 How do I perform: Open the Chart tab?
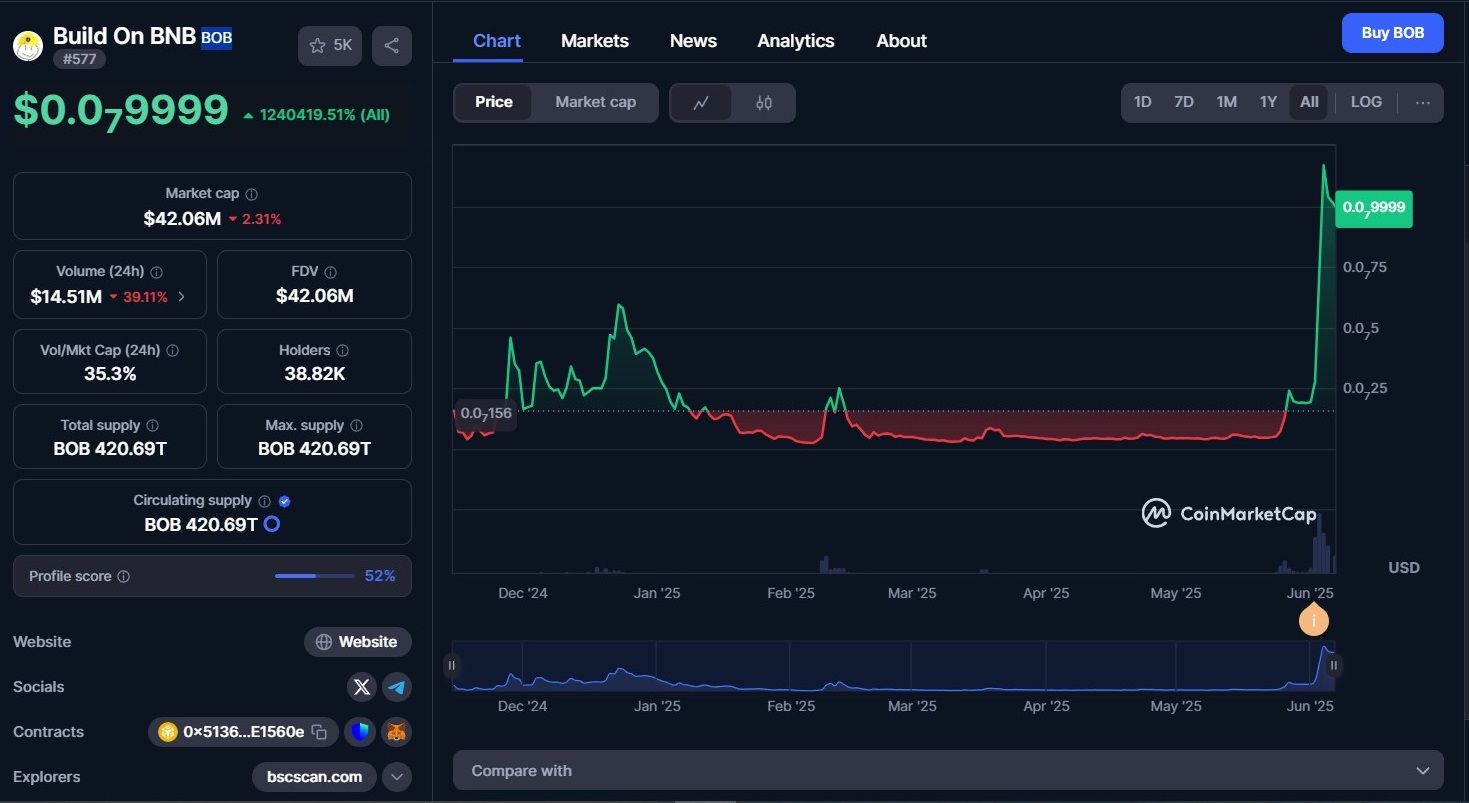coord(497,41)
